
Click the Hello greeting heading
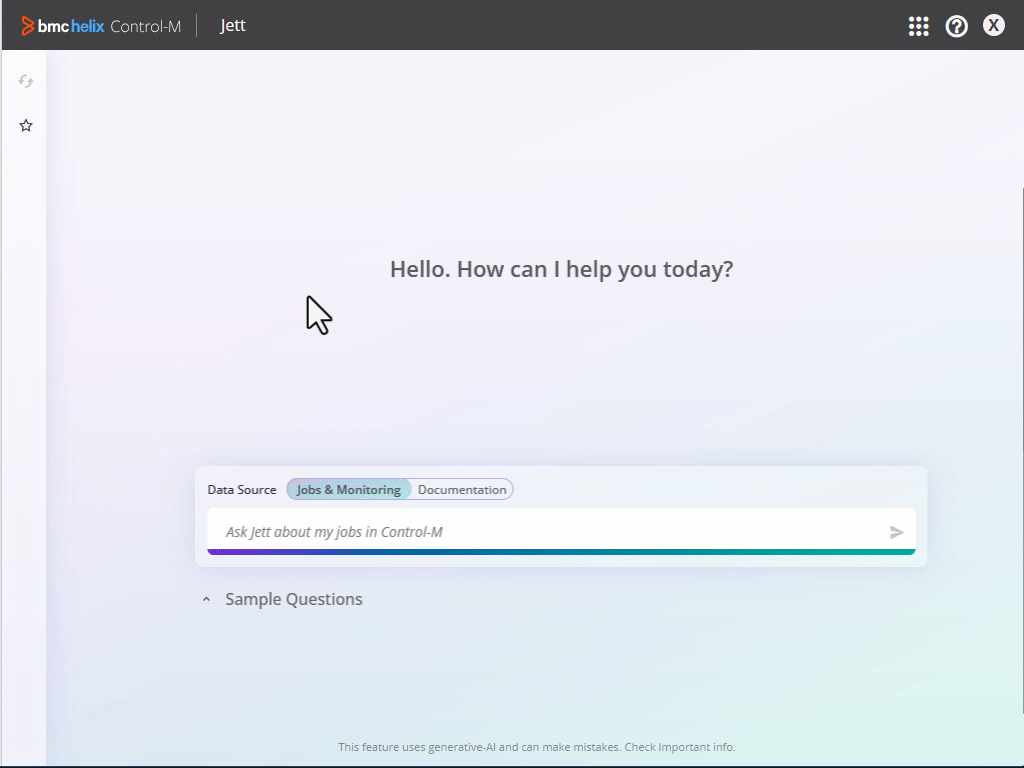click(x=561, y=269)
